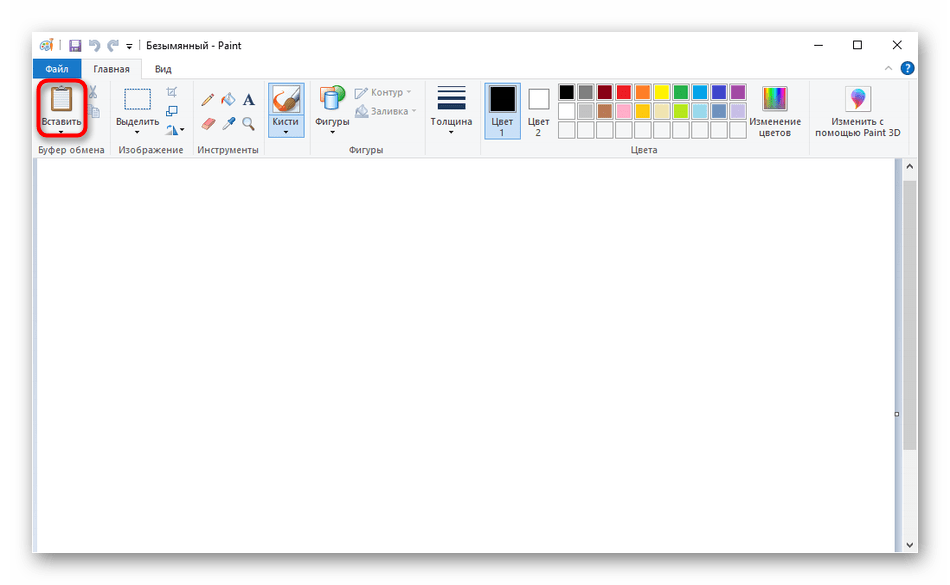The image size is (950, 585).
Task: Expand the Shapes dropdown arrow
Action: pyautogui.click(x=332, y=131)
